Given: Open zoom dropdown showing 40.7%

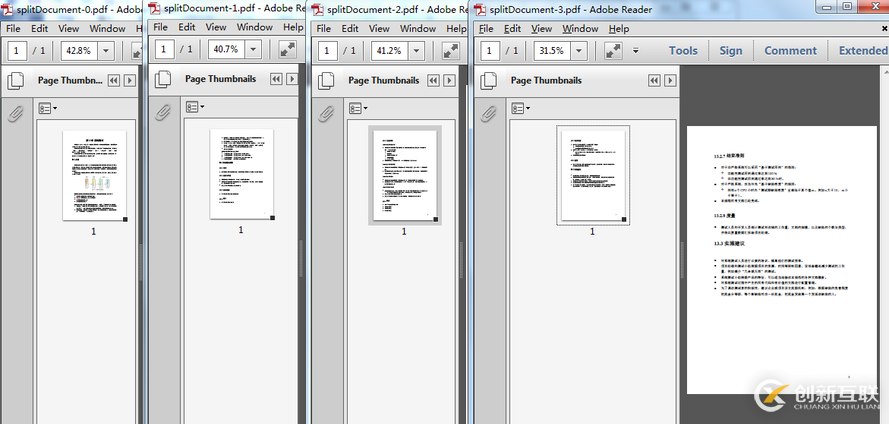Looking at the screenshot, I should [x=253, y=49].
